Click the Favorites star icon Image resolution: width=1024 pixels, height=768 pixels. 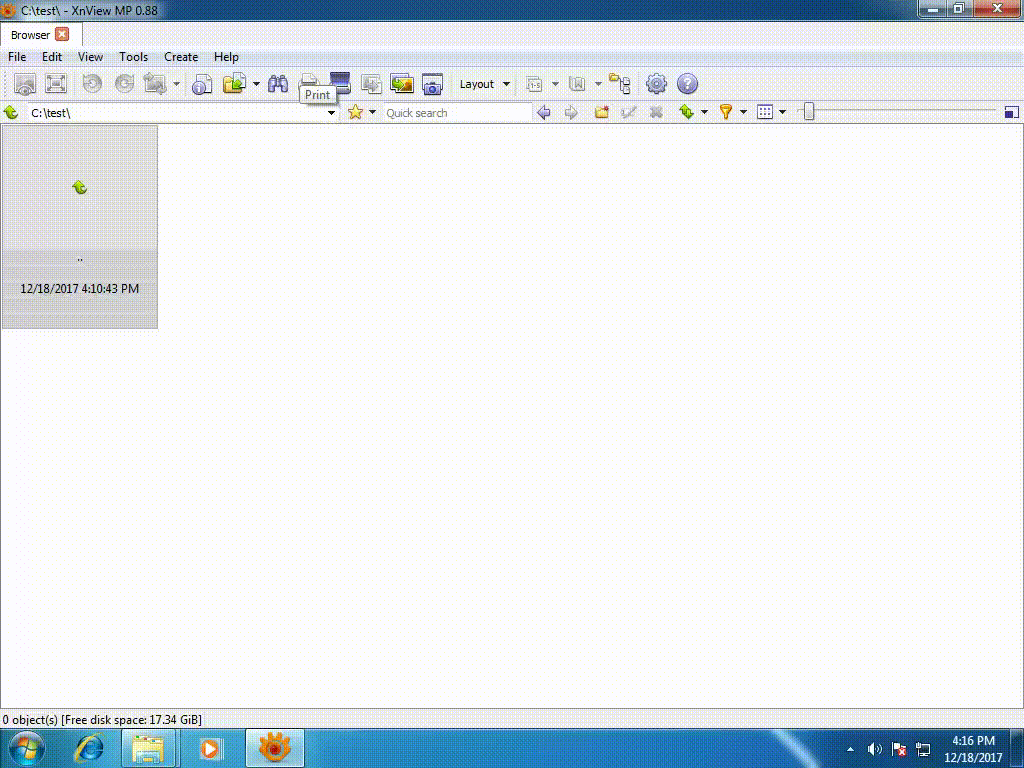(x=355, y=112)
